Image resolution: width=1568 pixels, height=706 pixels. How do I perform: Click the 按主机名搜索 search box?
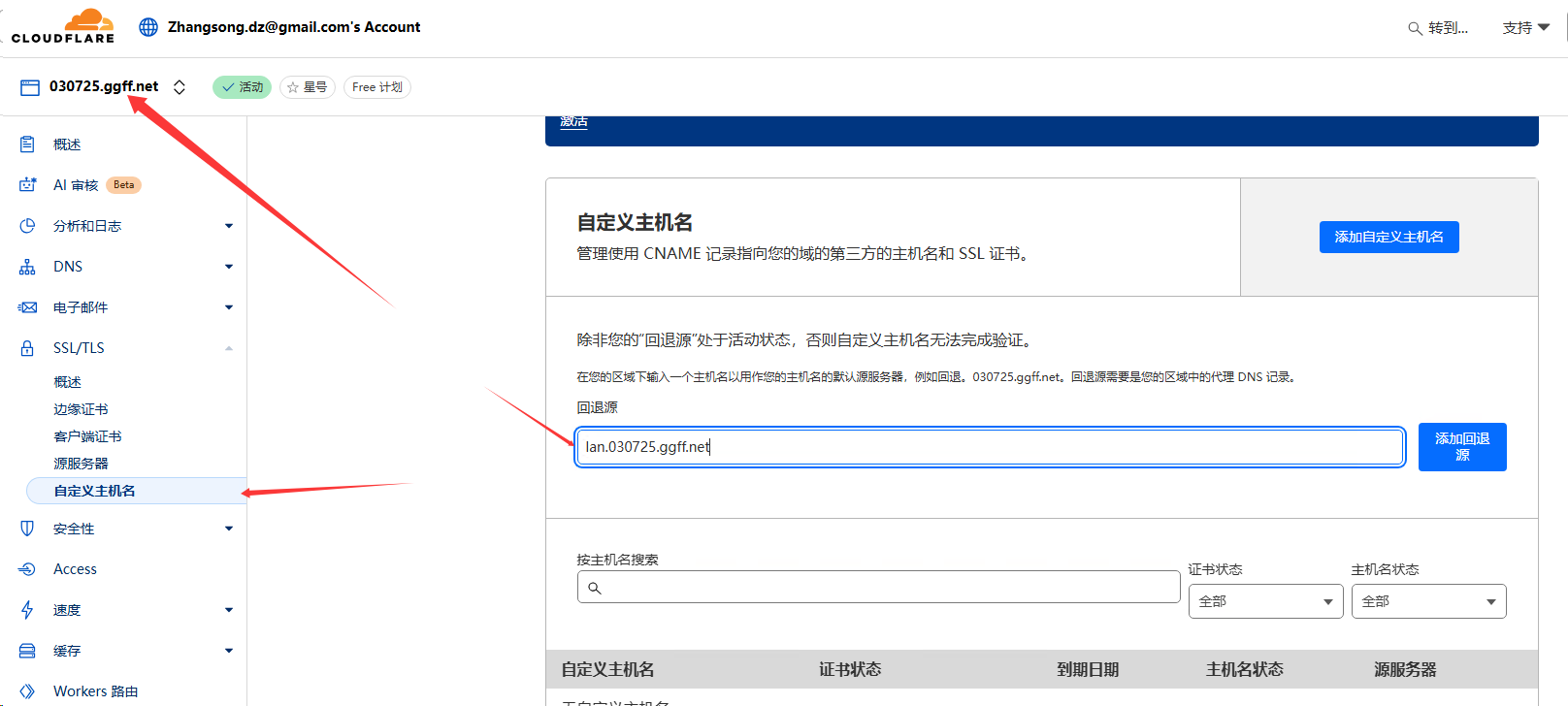click(x=878, y=588)
